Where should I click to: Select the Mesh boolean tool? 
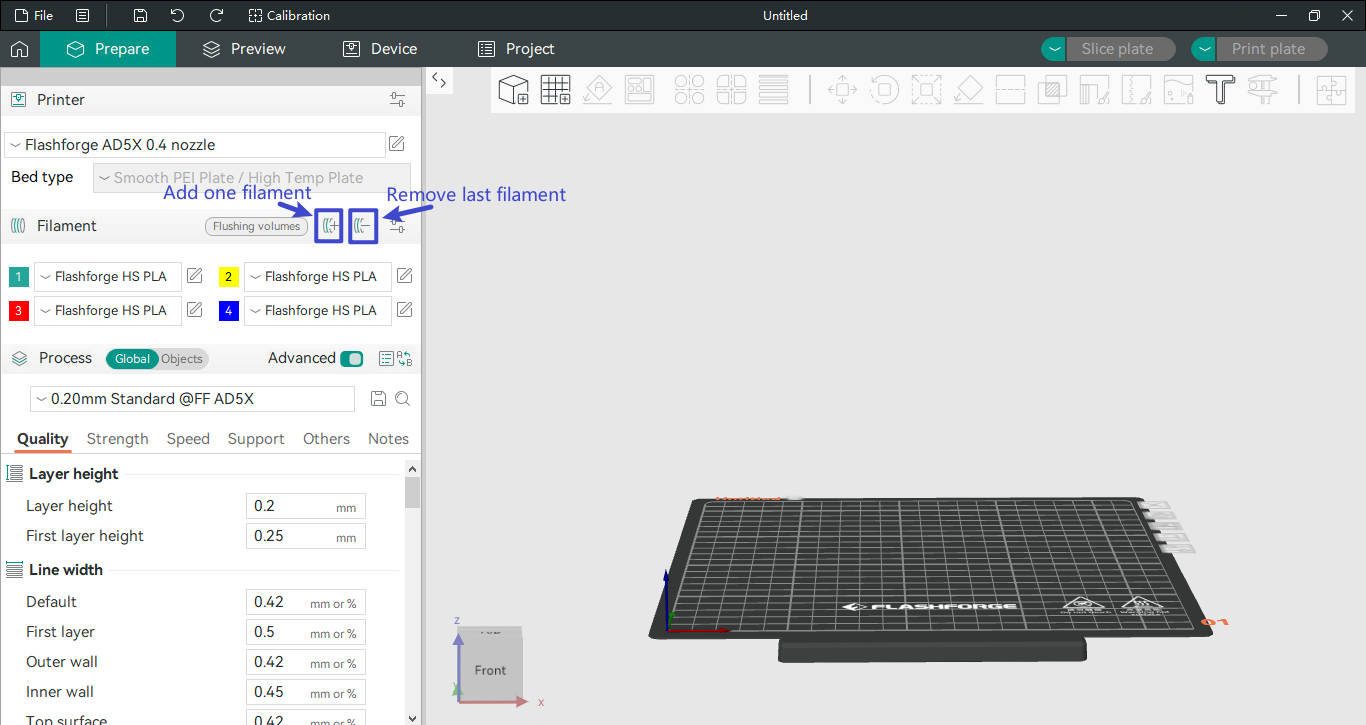(x=1052, y=90)
